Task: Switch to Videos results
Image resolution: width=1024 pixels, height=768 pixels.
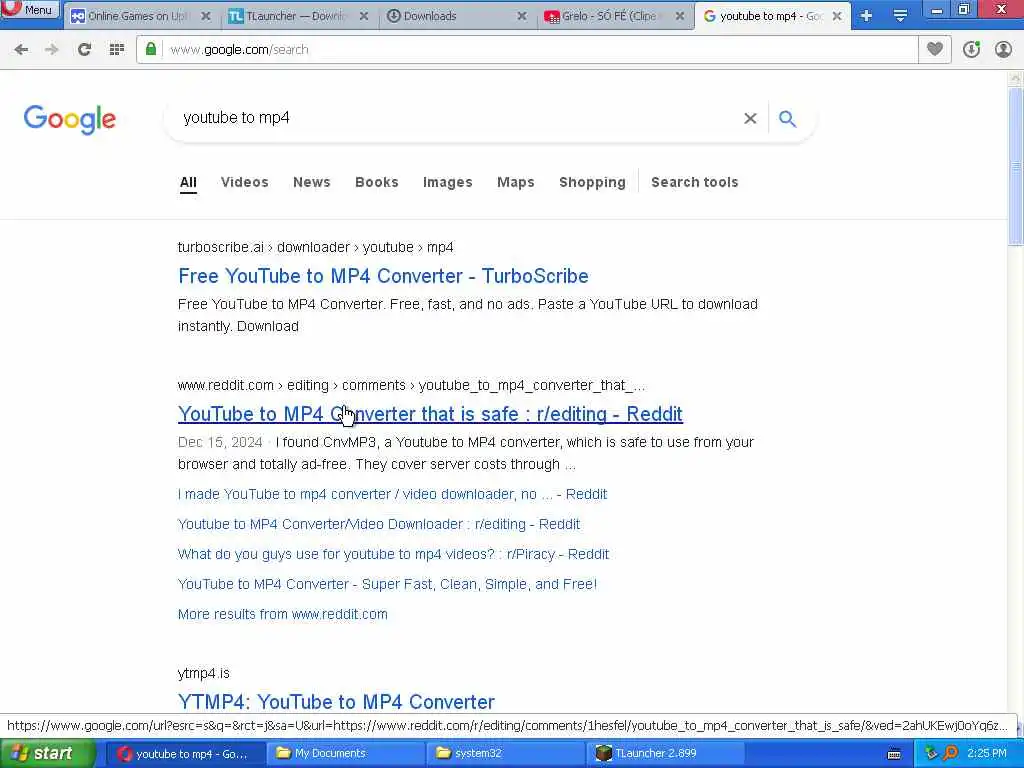Action: click(245, 182)
